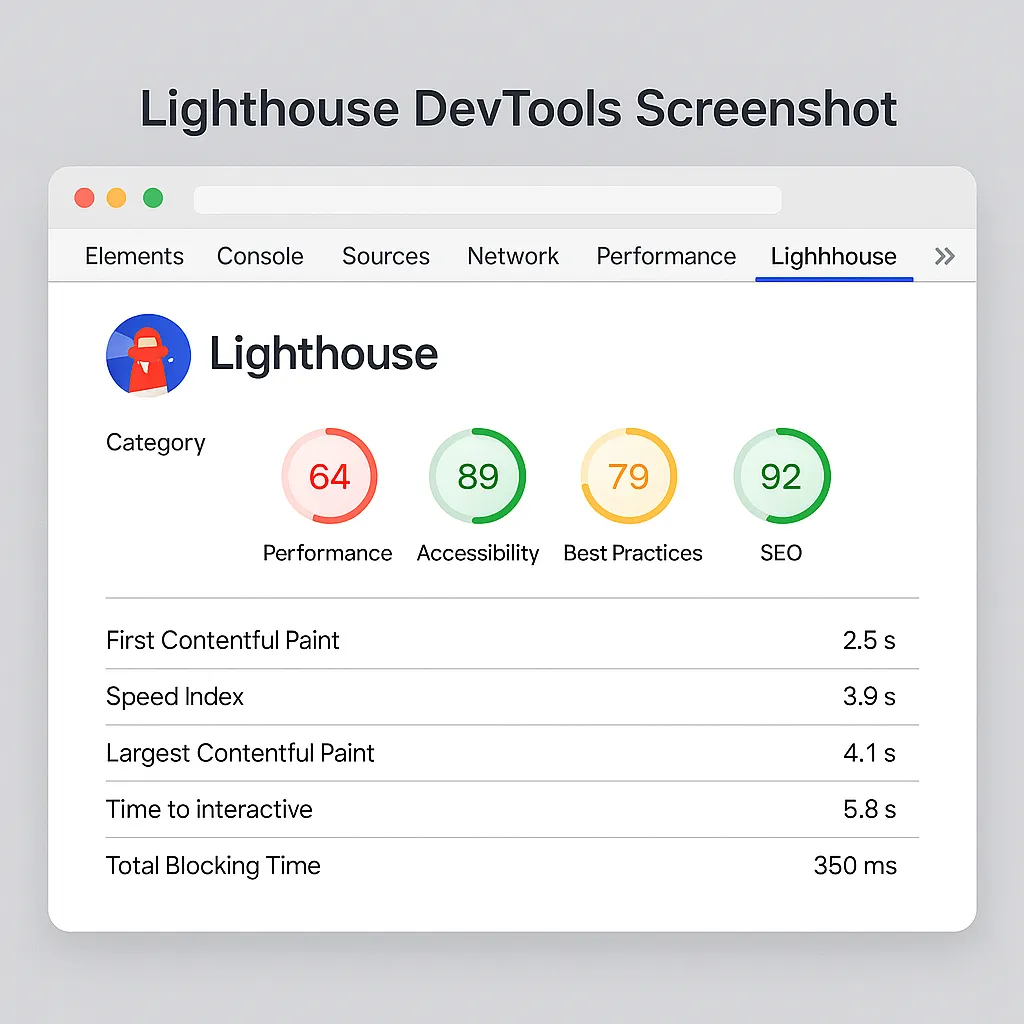The image size is (1024, 1024).
Task: Open the Accessibility score gauge 89
Action: click(477, 475)
